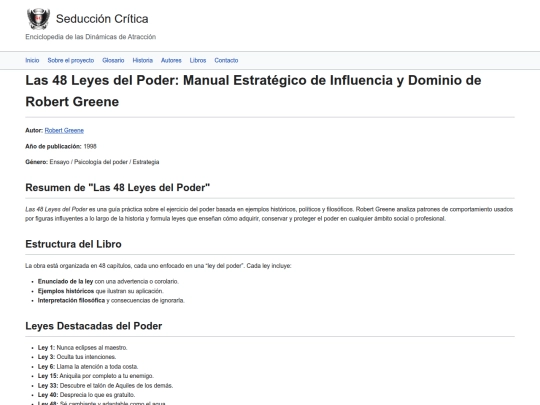Viewport: 540px width, 405px height.
Task: Click the Año de publicación 1998 line
Action: [61, 146]
